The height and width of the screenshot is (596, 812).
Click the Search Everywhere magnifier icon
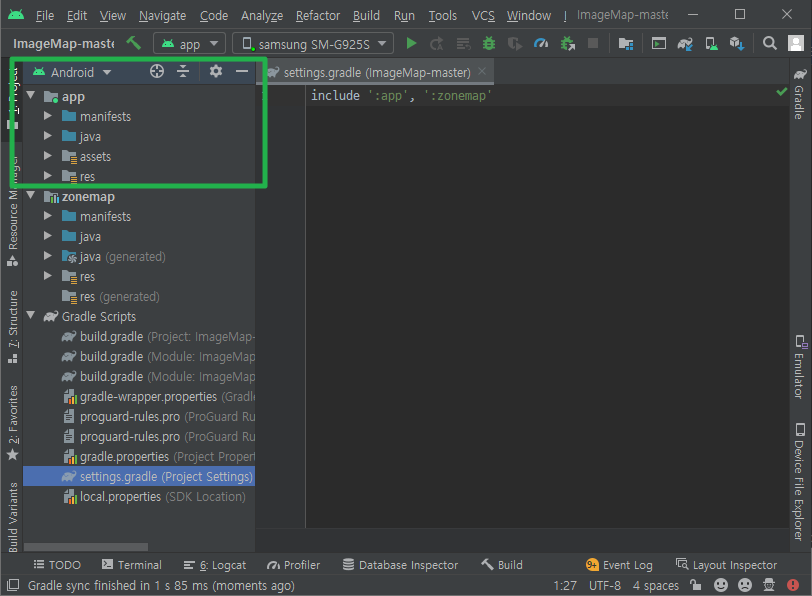770,43
